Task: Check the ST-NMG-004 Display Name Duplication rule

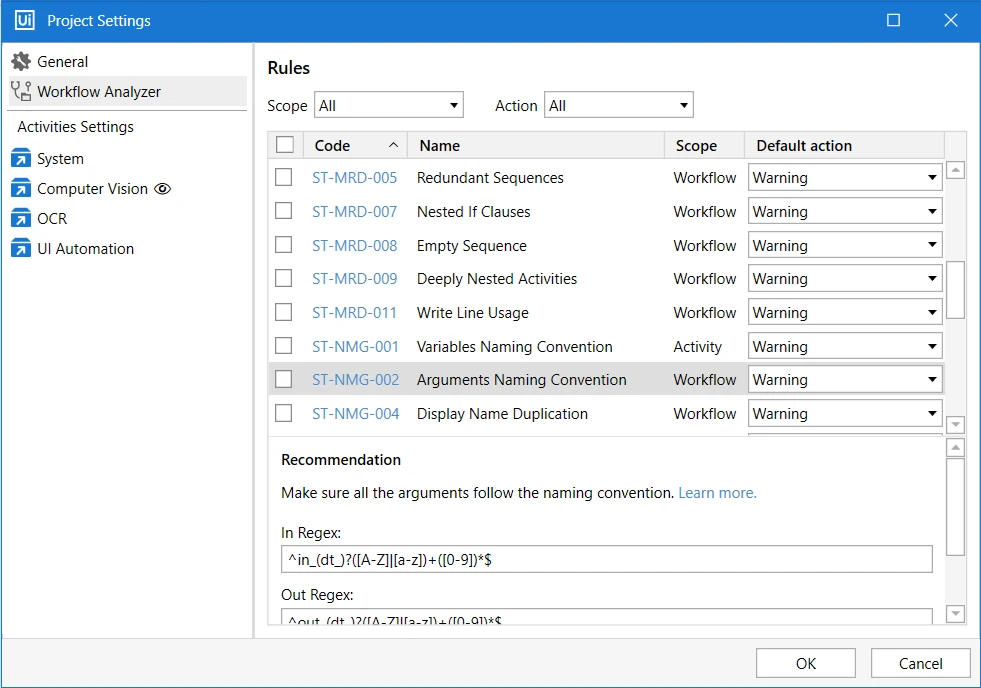Action: [x=283, y=413]
